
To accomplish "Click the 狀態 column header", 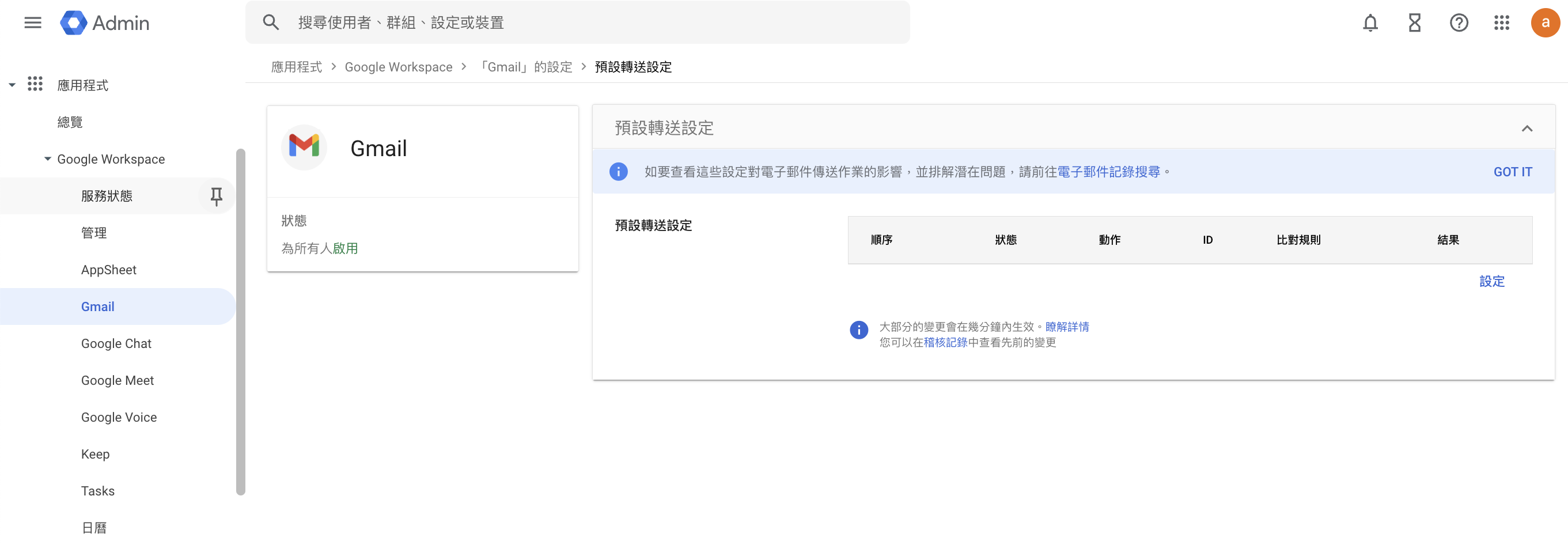I will [x=1006, y=240].
